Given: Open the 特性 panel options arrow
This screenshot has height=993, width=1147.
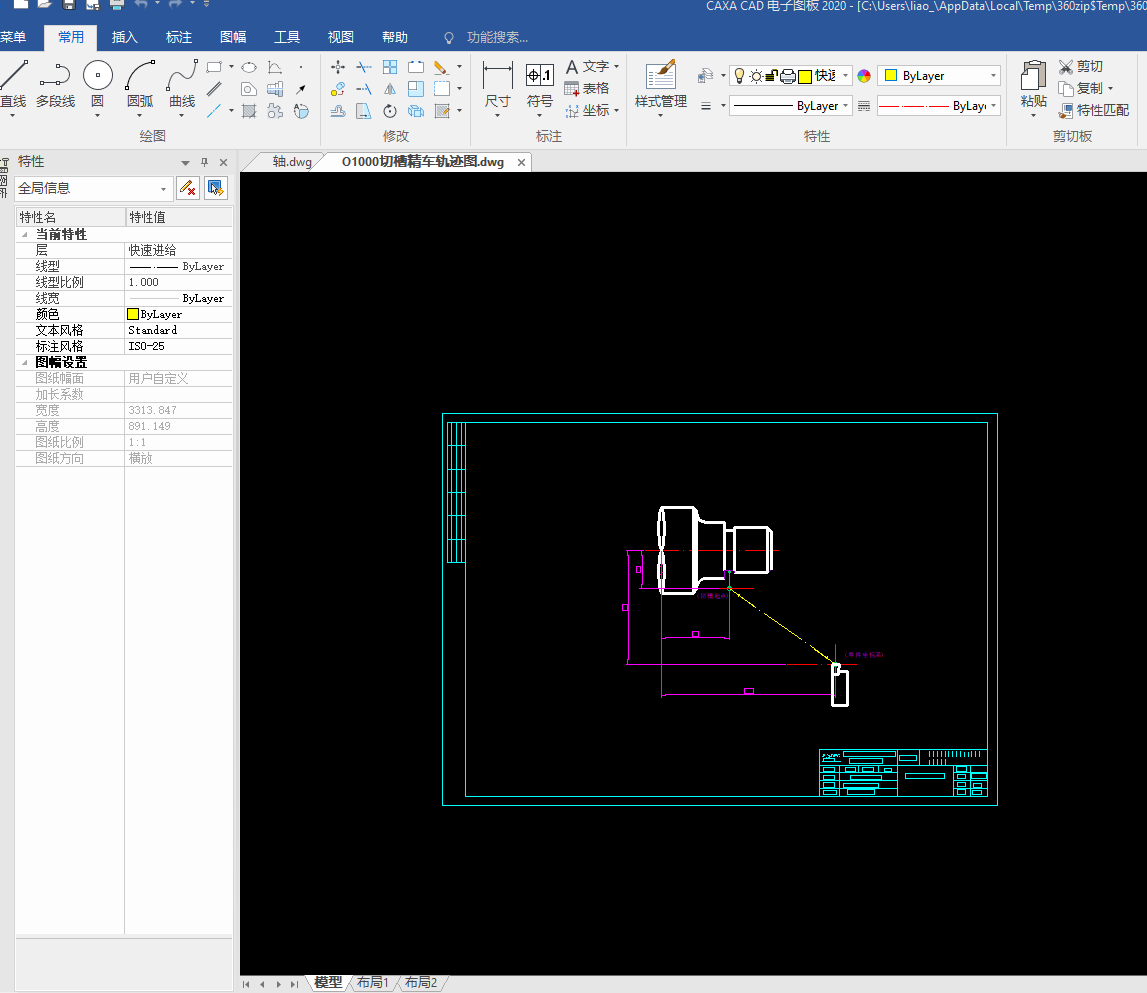Looking at the screenshot, I should 185,163.
